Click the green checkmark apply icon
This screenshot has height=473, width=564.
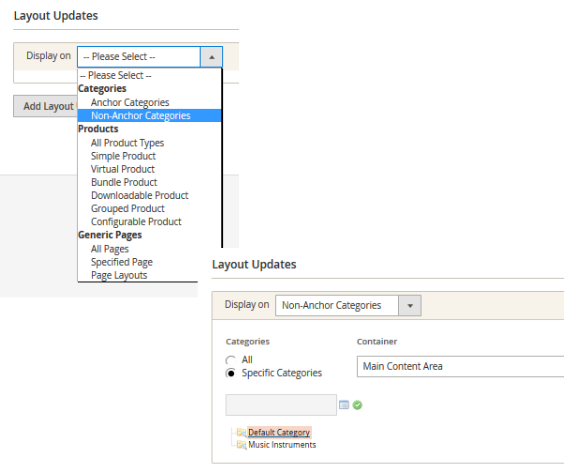[357, 405]
